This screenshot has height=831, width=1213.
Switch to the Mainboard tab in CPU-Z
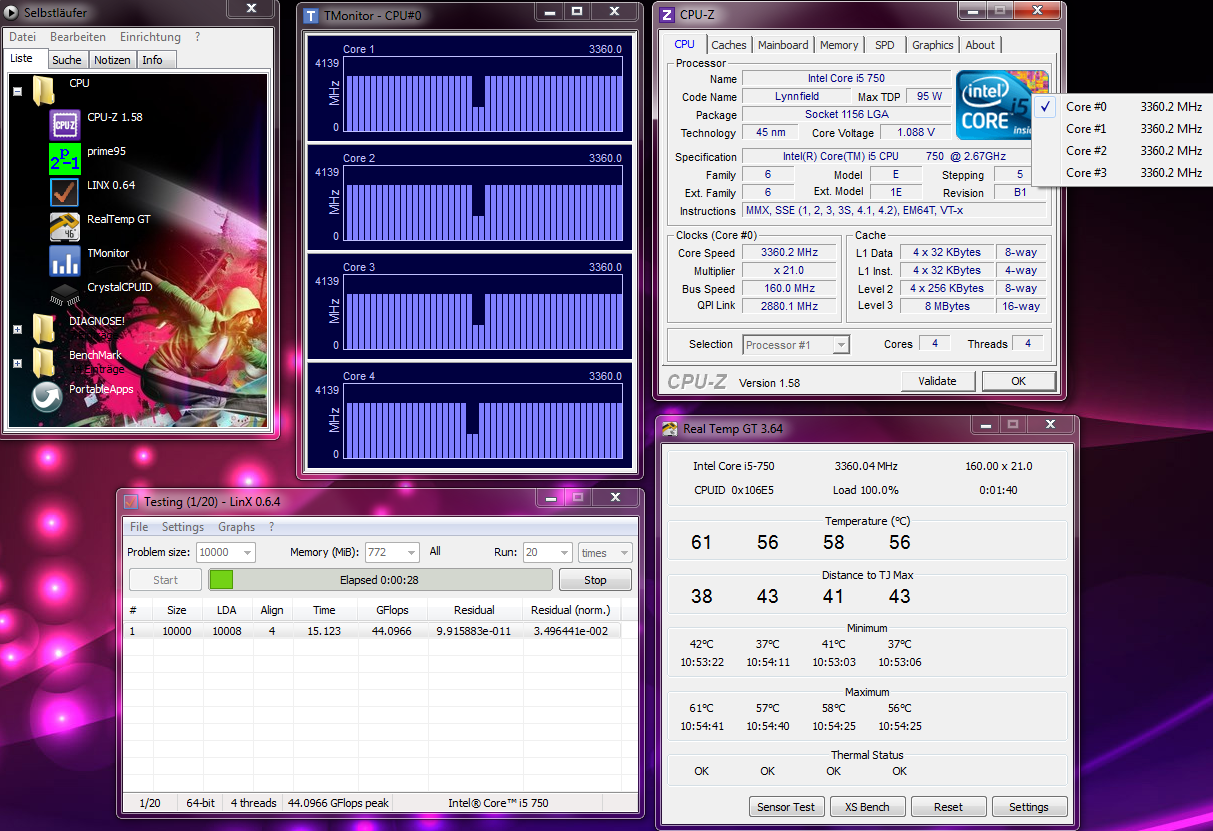(x=783, y=45)
